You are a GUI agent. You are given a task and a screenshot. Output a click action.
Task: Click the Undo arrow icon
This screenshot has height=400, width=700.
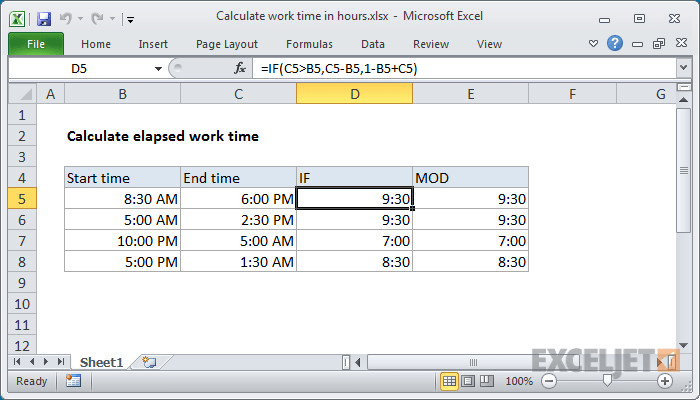(66, 19)
